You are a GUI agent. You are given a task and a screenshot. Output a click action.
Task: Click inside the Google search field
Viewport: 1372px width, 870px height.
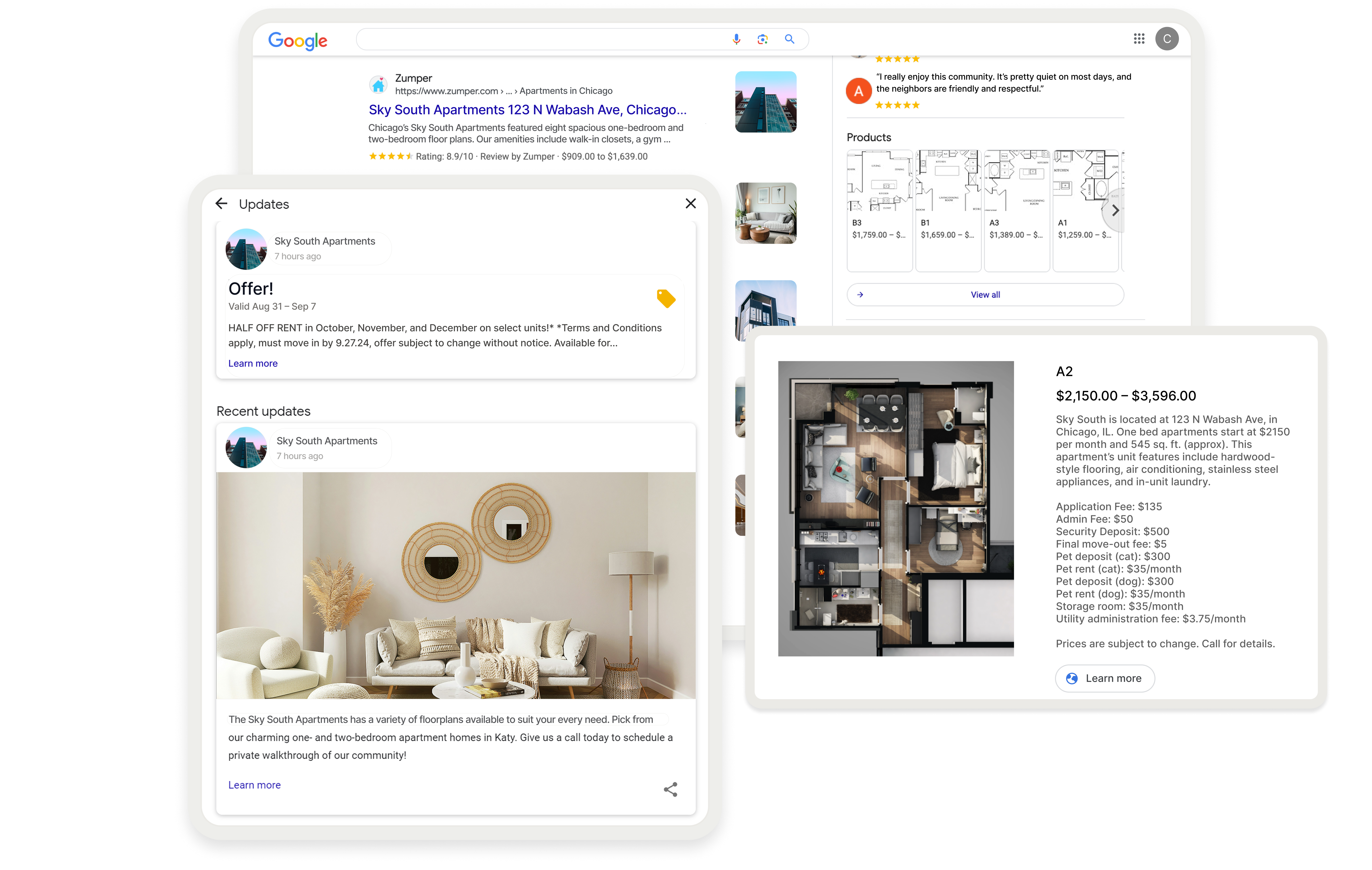coord(541,39)
